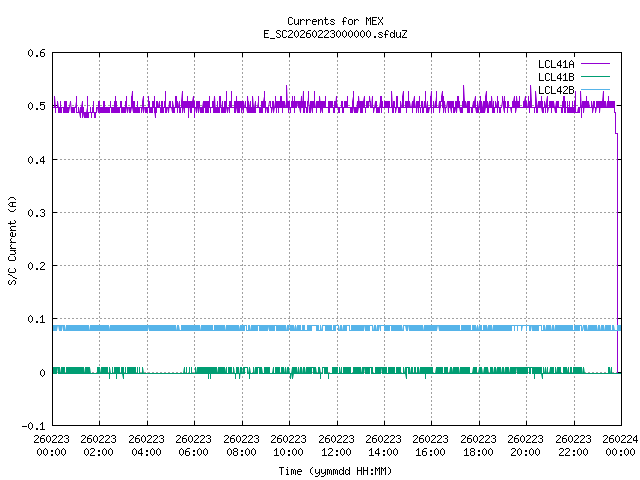Click the chart title 'Currents for MEX'

coord(334,21)
